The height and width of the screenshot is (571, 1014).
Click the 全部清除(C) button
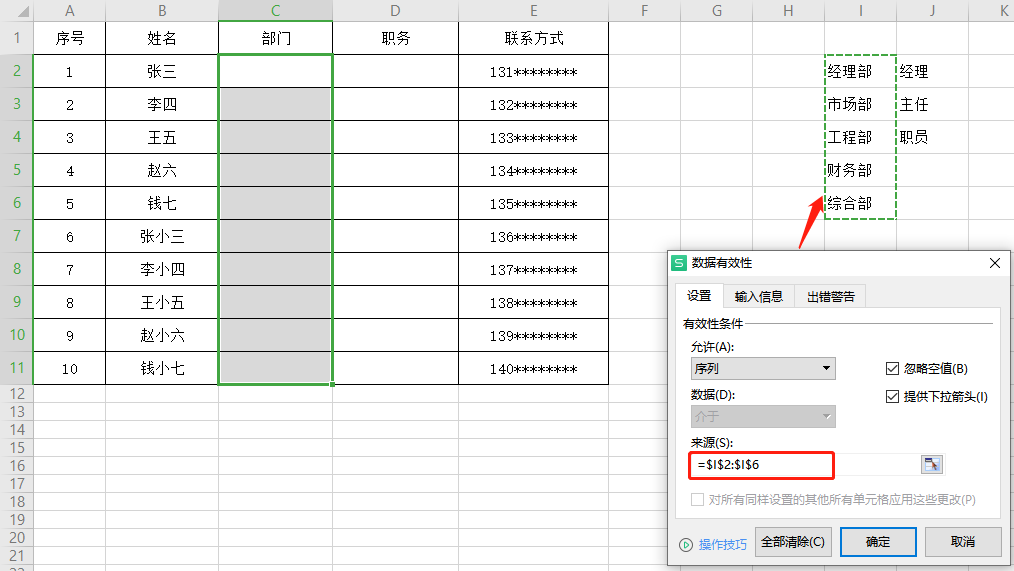coord(793,542)
